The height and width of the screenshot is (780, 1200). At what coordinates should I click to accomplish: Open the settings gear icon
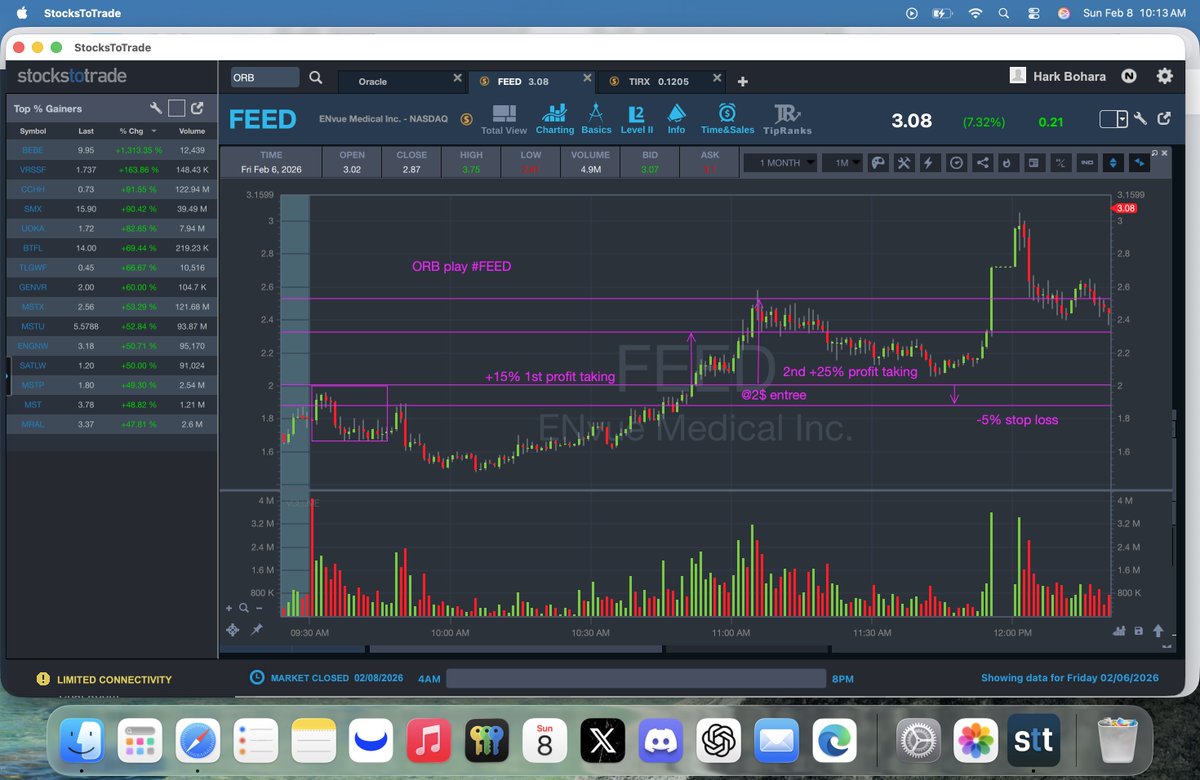pyautogui.click(x=1164, y=76)
